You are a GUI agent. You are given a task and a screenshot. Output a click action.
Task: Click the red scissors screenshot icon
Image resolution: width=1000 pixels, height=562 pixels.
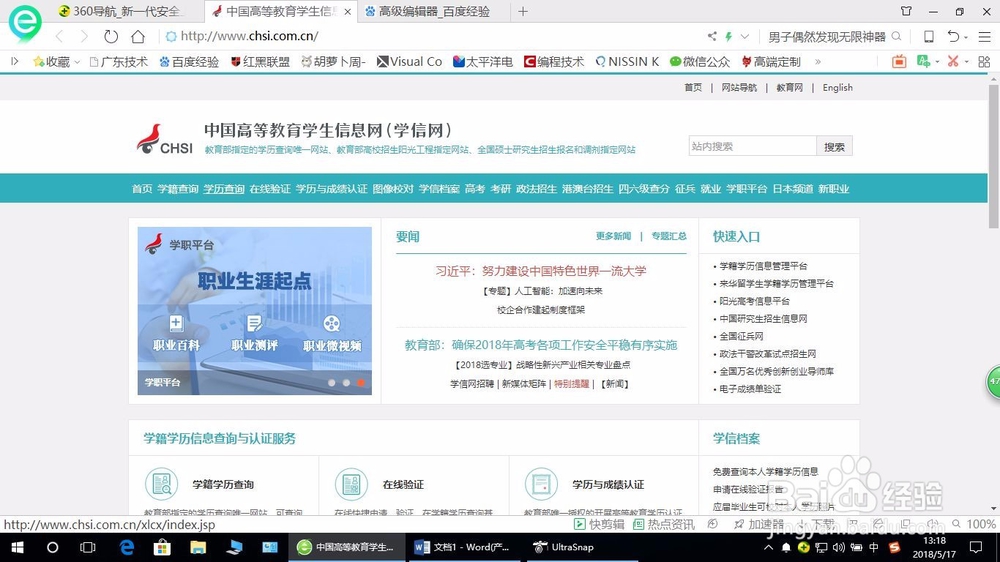tap(953, 61)
